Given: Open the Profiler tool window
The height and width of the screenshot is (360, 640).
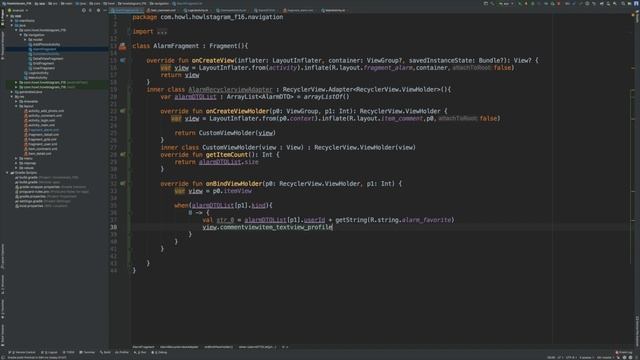Looking at the screenshot, I should tap(122, 352).
